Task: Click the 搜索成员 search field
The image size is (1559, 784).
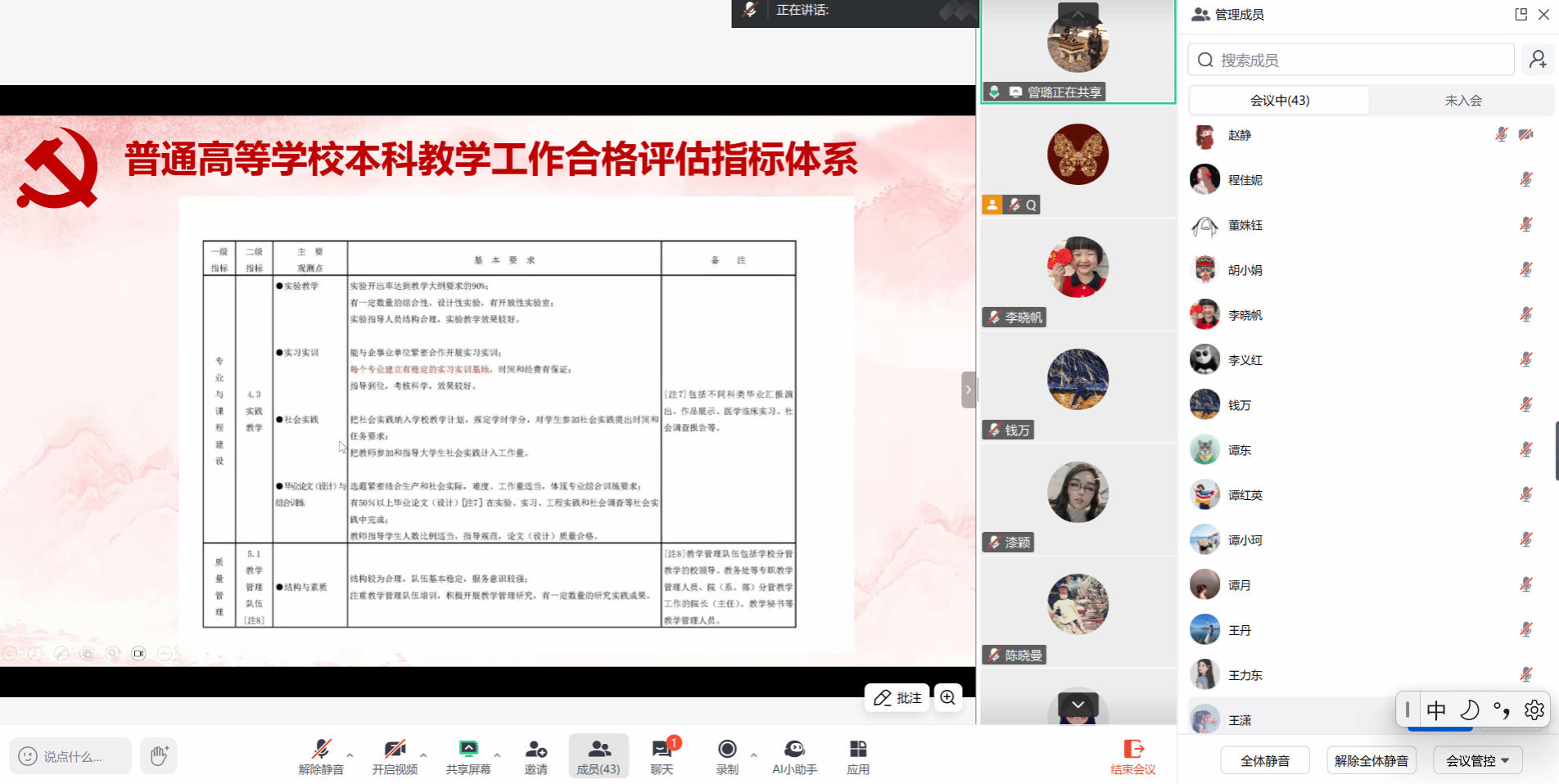Action: [x=1351, y=60]
